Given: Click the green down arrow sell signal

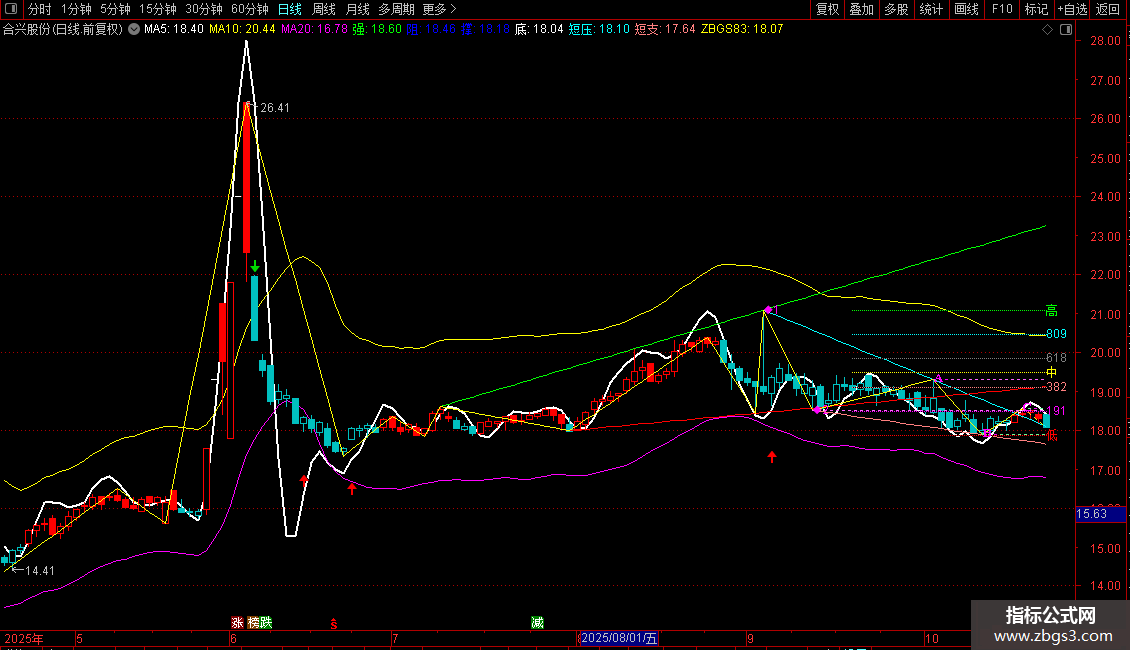Looking at the screenshot, I should tap(256, 266).
